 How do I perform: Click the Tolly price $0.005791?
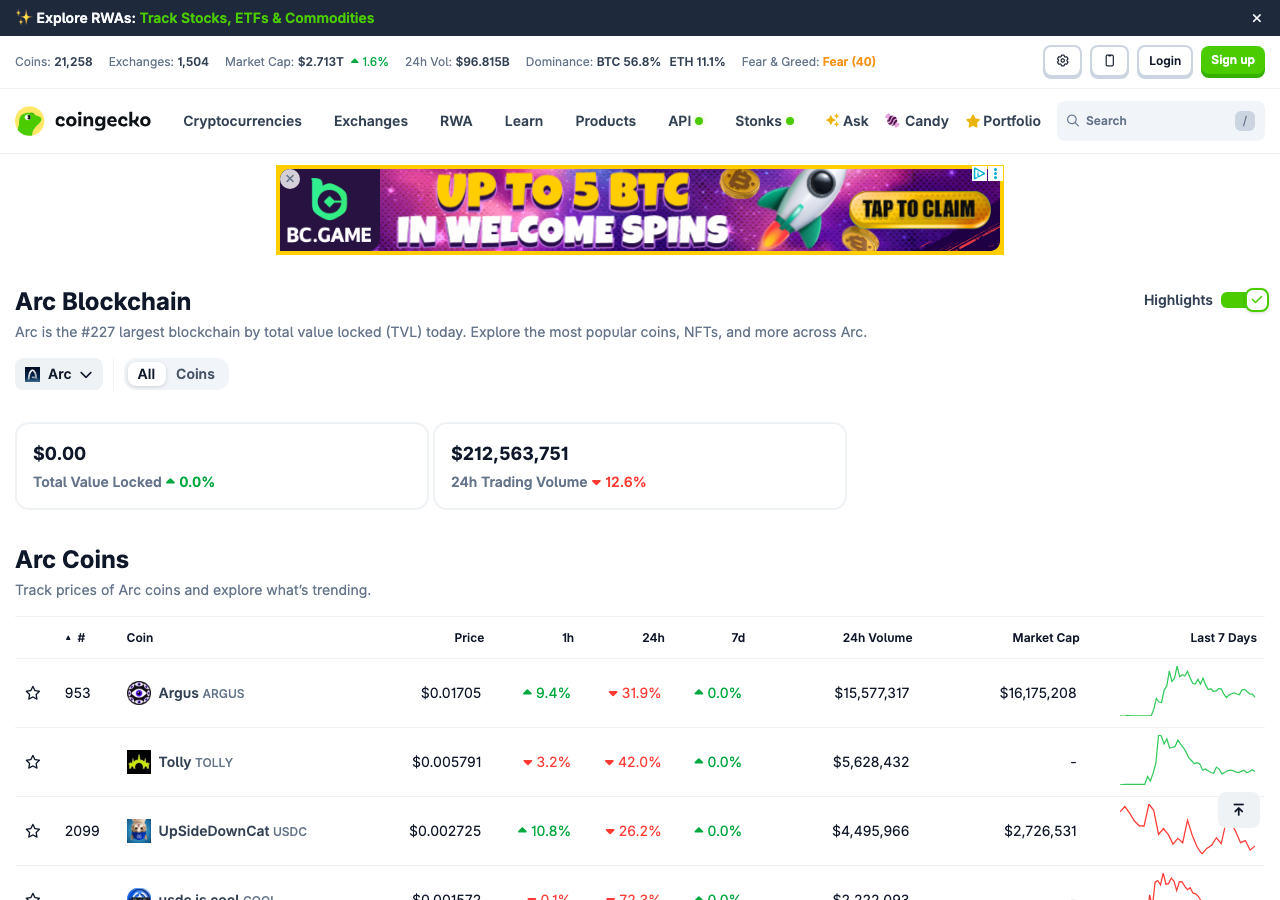(447, 762)
